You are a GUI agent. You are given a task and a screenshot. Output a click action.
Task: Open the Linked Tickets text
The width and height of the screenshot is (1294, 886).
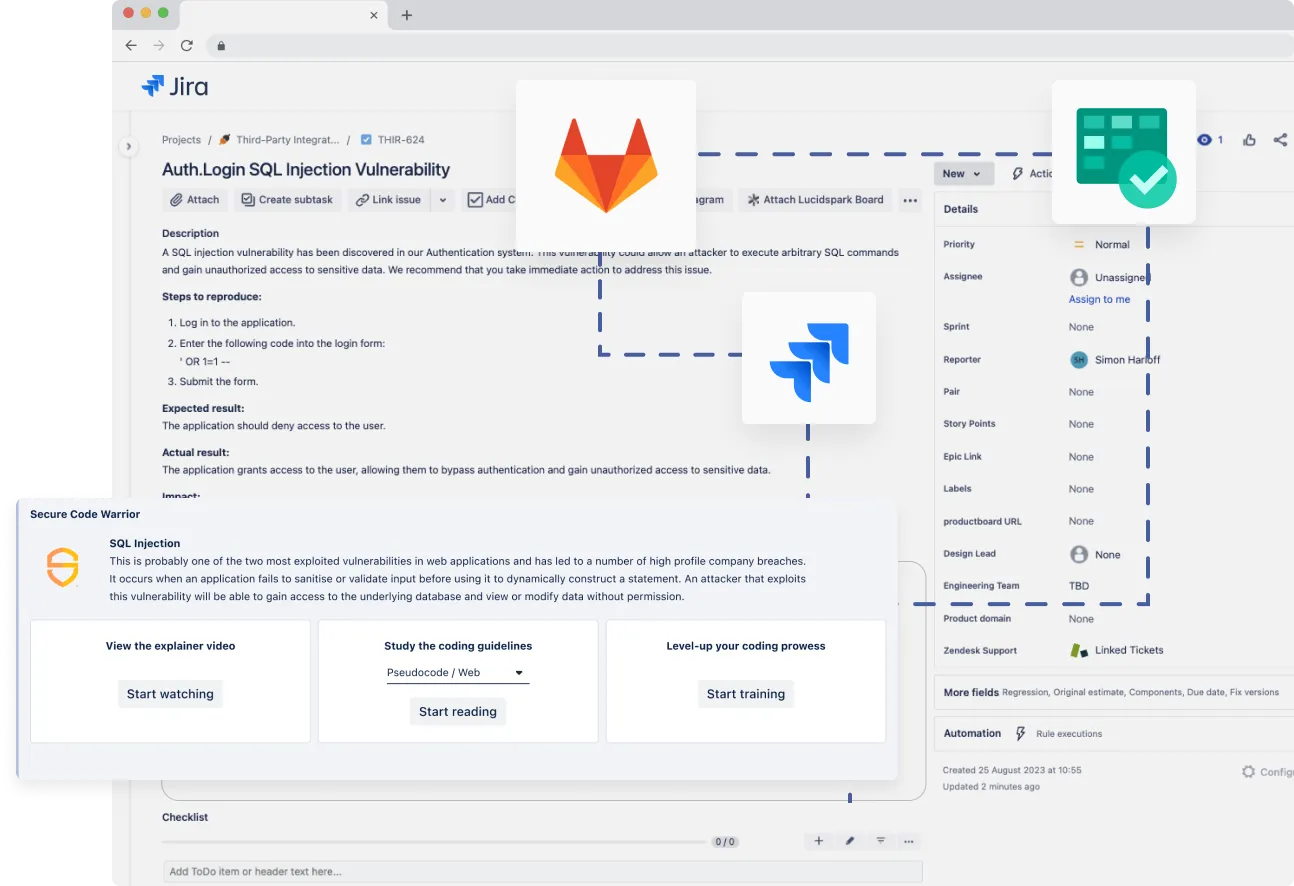[x=1129, y=650]
